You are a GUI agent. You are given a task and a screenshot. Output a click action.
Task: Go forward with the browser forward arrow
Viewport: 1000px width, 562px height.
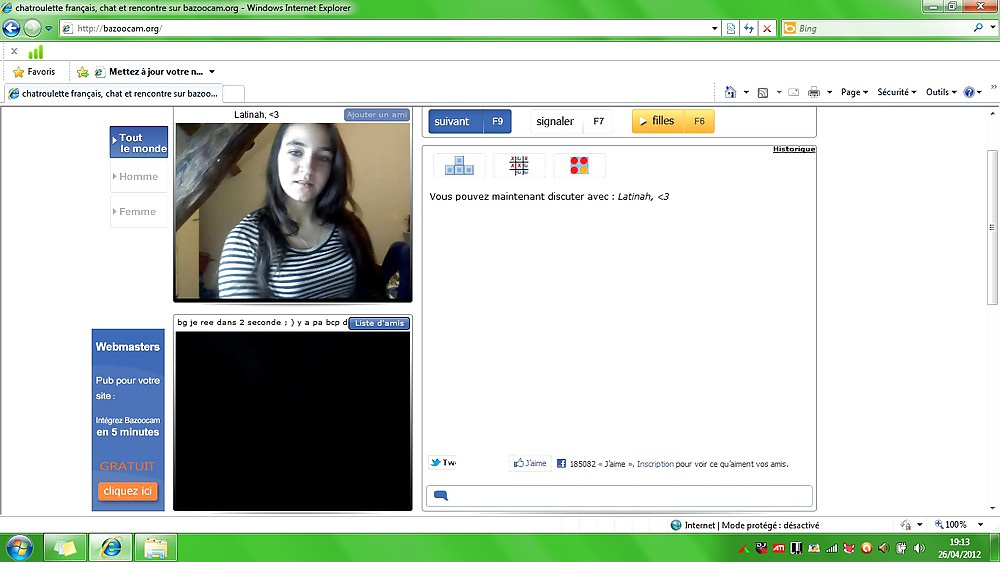click(32, 28)
